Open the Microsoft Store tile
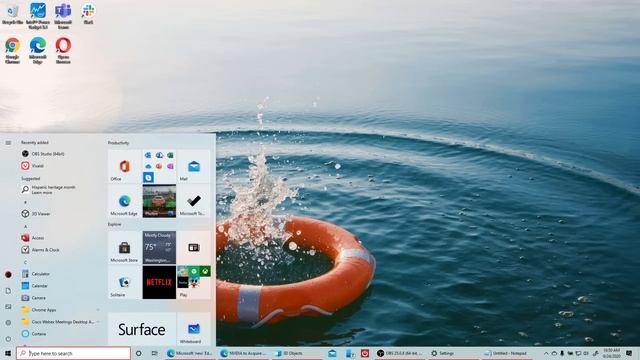Viewport: 640px width, 360px height. tap(124, 247)
